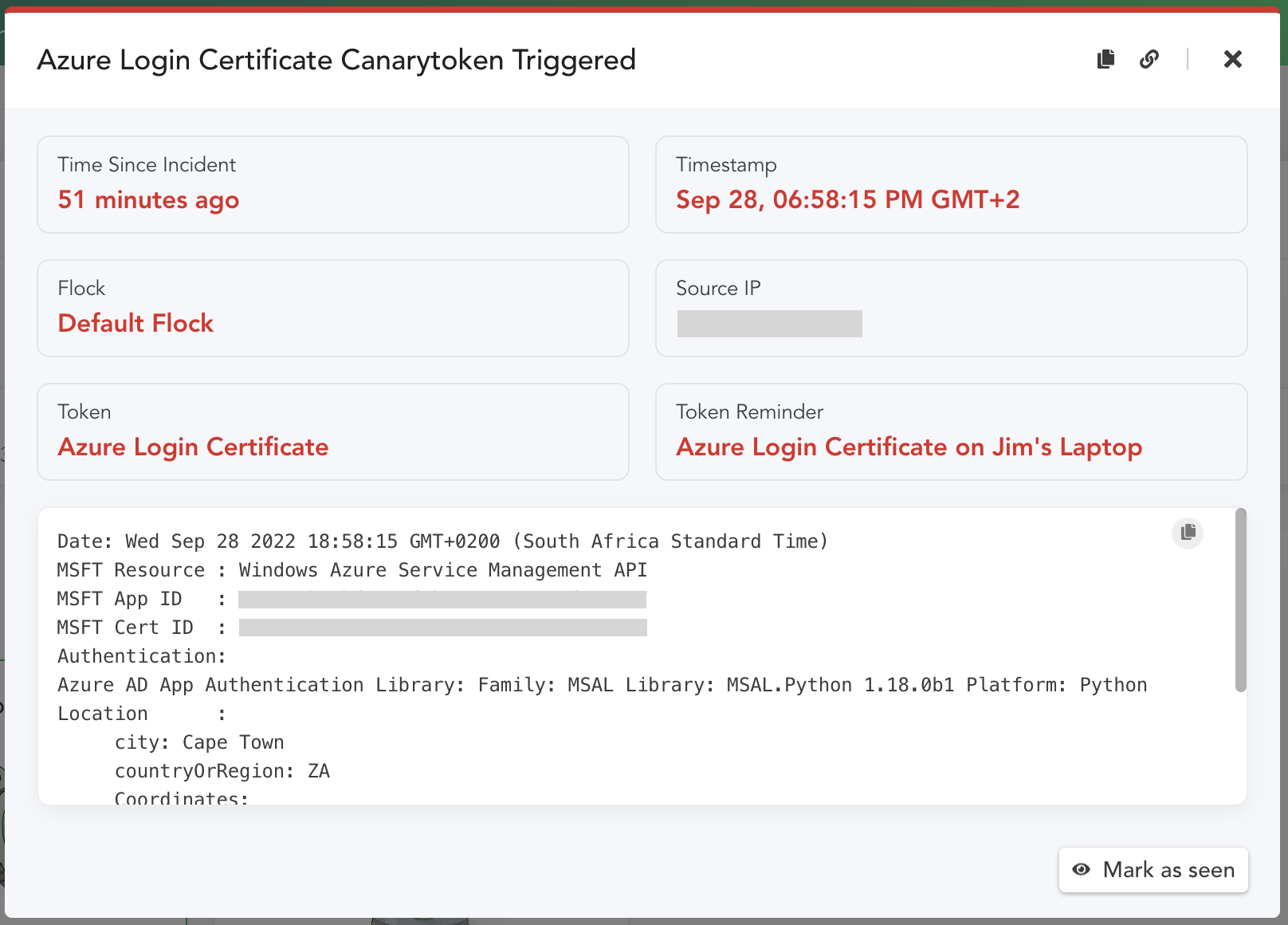Copy incident link using chain icon
Image resolution: width=1288 pixels, height=925 pixels.
click(x=1149, y=59)
